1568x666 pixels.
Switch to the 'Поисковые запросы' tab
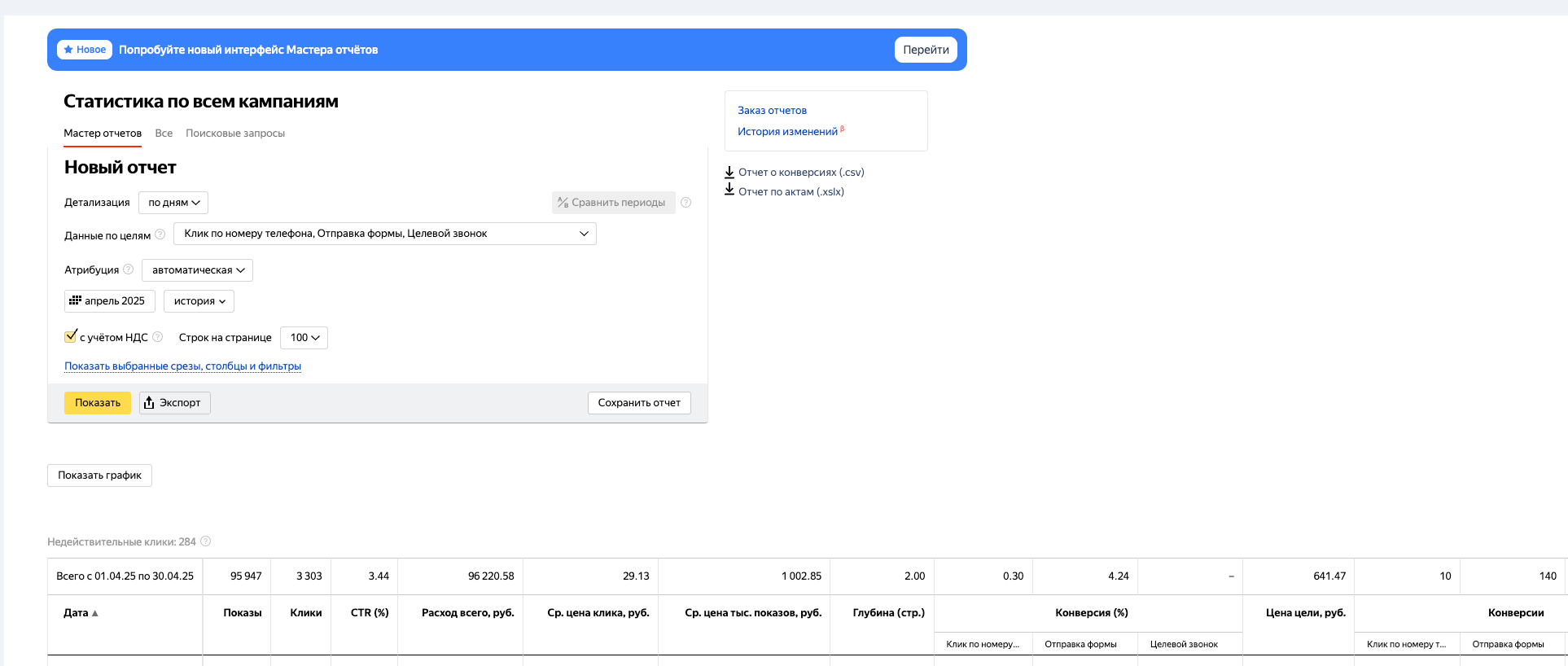point(235,134)
